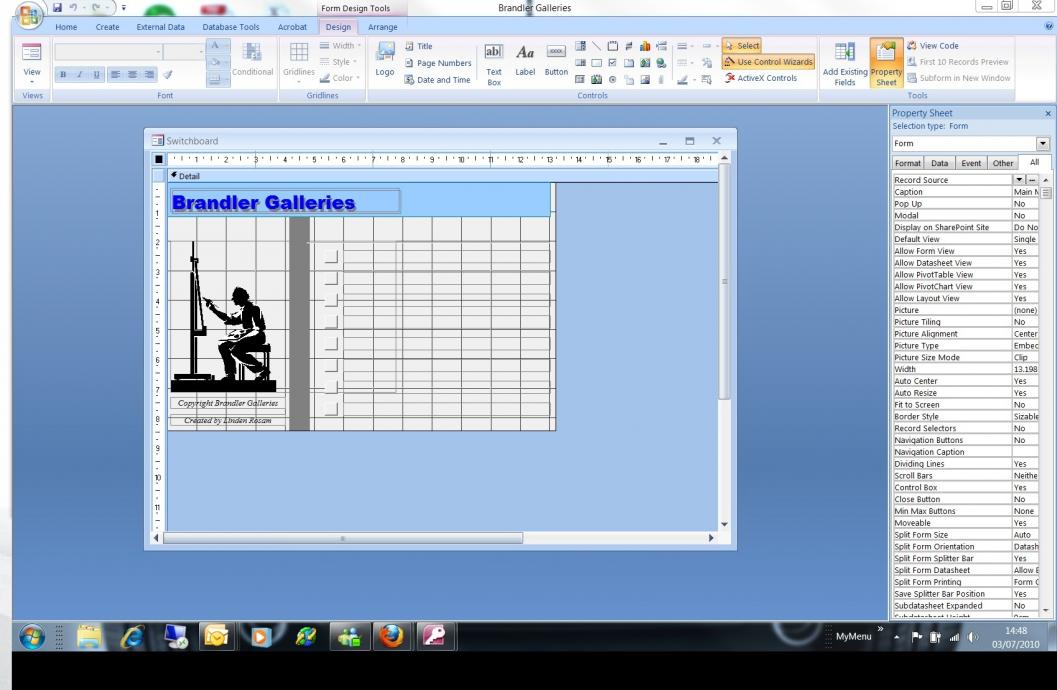Select the Format tab in Property Sheet
1057x690 pixels.
[x=907, y=163]
